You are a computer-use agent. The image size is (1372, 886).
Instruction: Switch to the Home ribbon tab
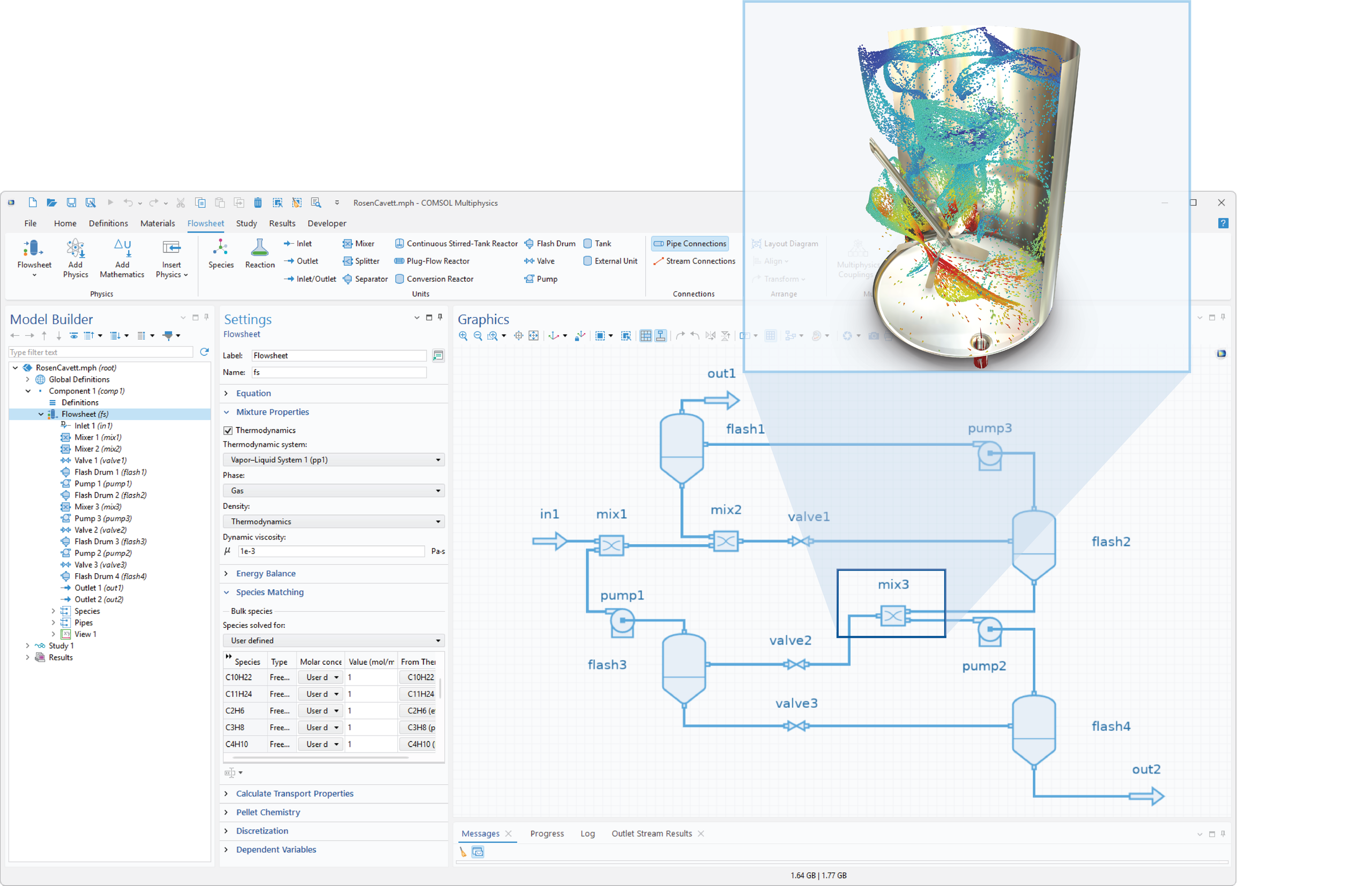coord(65,223)
